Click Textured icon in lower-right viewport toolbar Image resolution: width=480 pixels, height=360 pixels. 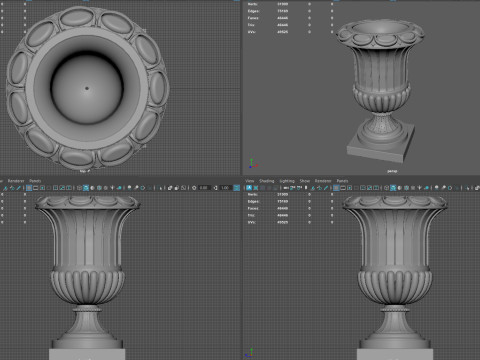(x=413, y=188)
